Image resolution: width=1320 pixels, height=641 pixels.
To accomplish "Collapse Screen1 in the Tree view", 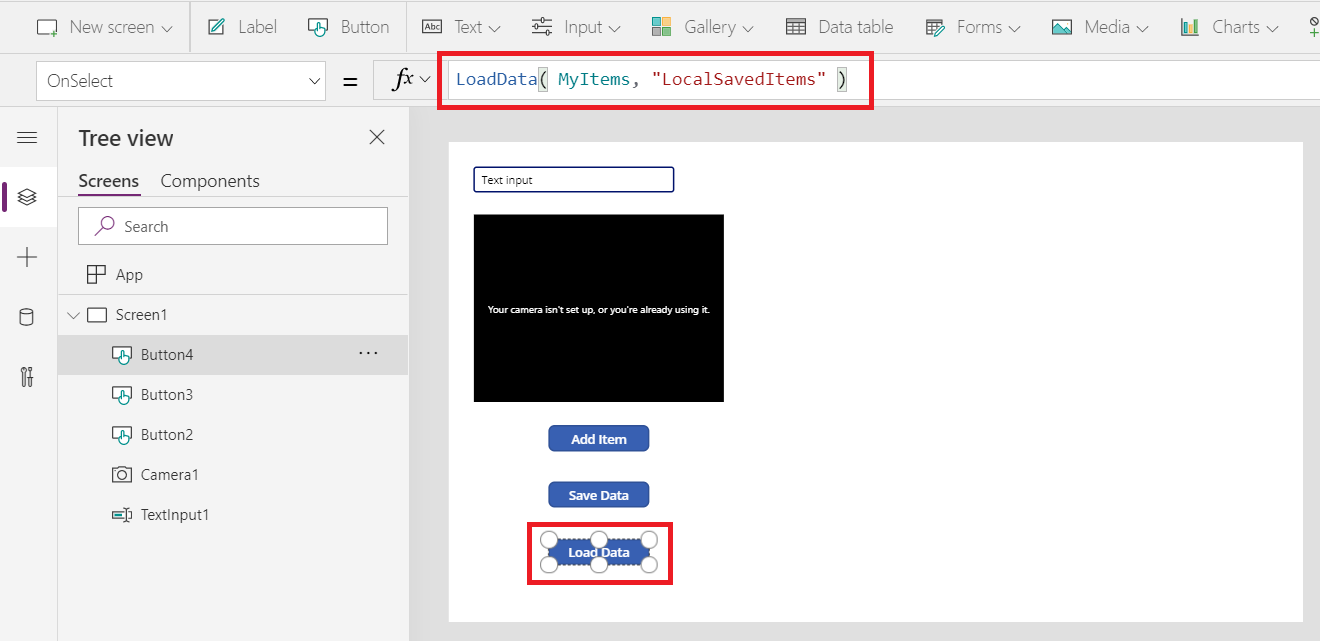I will click(x=73, y=314).
